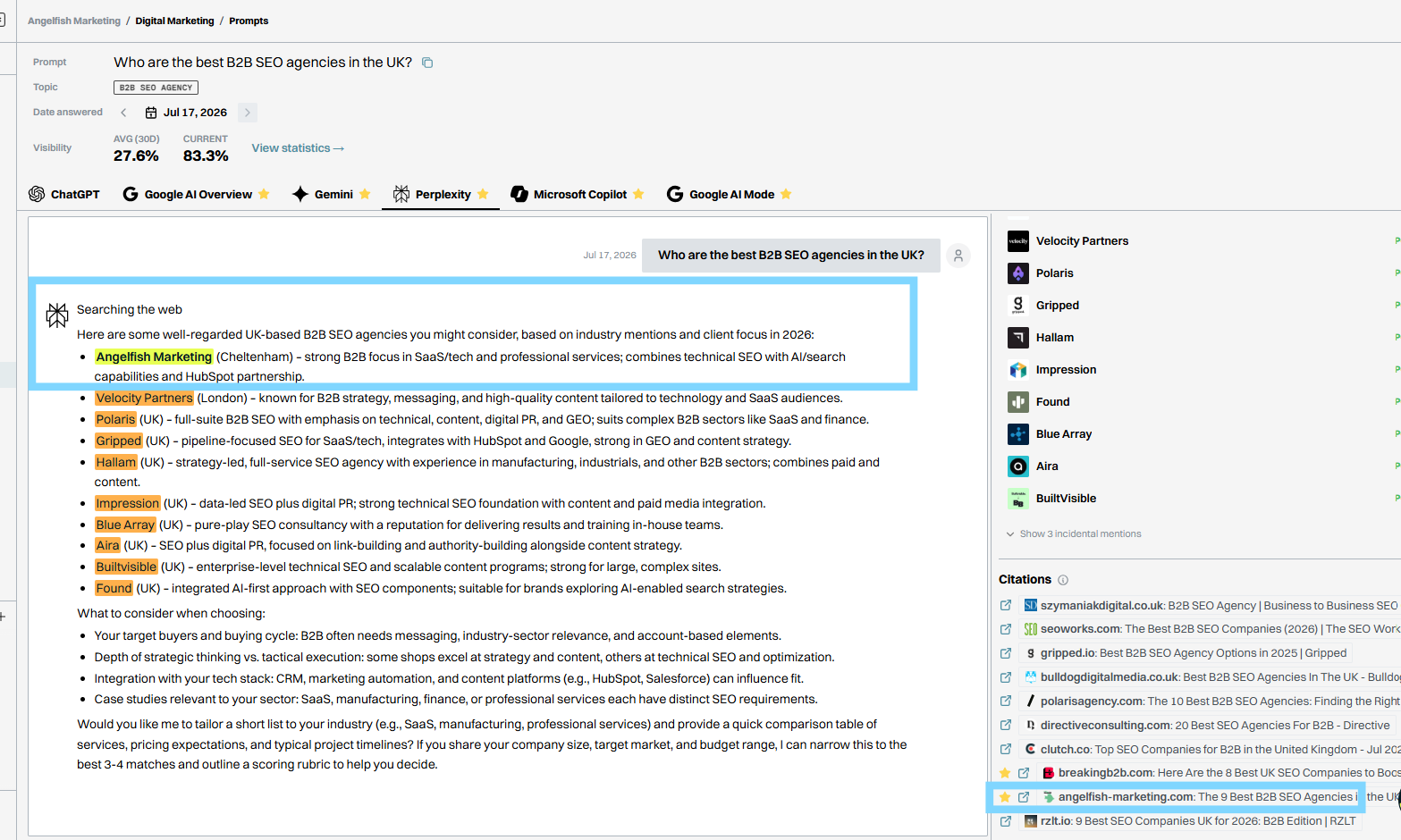This screenshot has height=840, width=1401.
Task: Click the 27.6% average visibility value
Action: click(136, 155)
